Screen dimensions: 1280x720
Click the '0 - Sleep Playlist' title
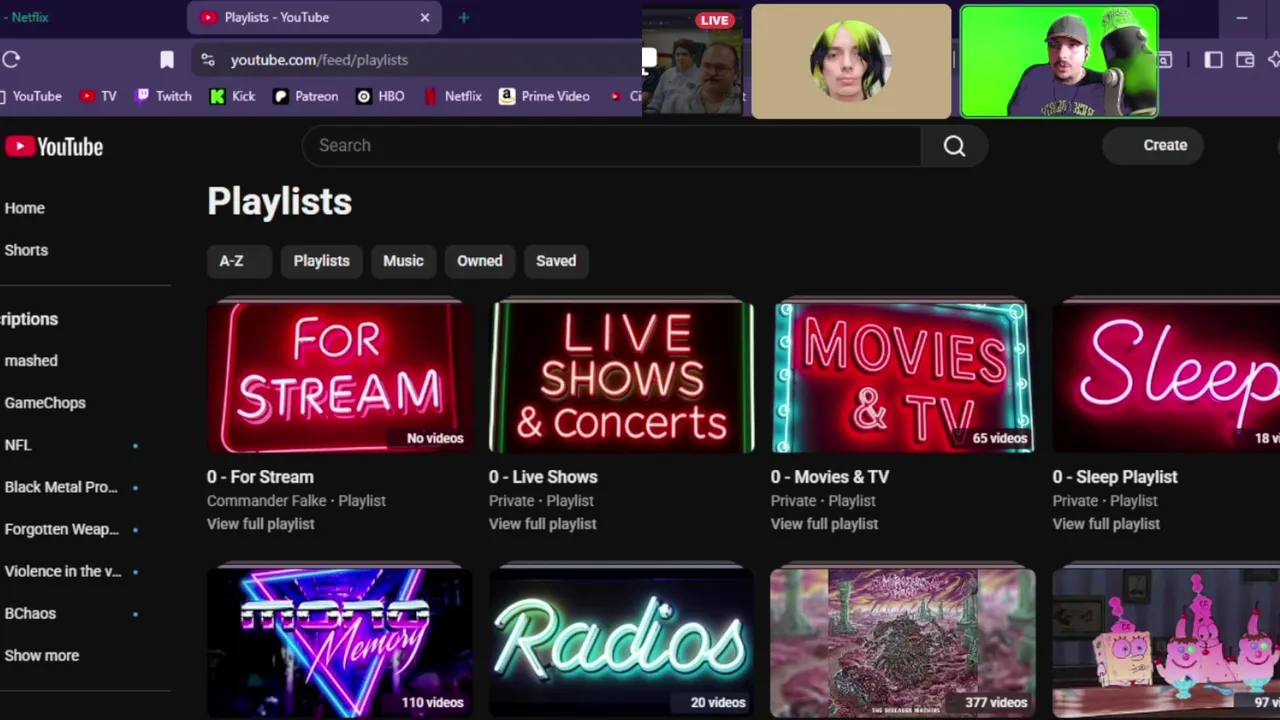[1115, 477]
